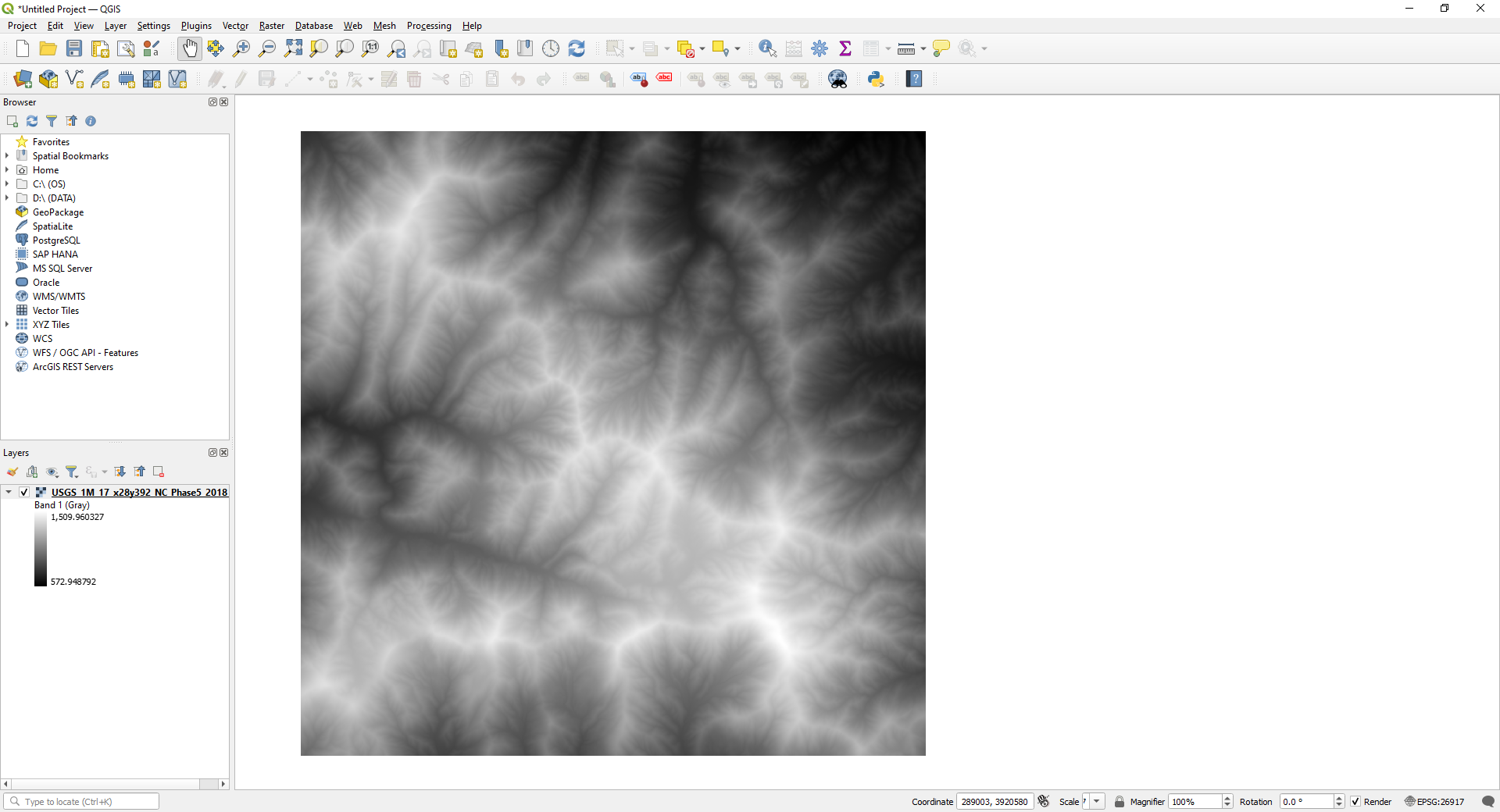Image resolution: width=1500 pixels, height=812 pixels.
Task: Open the MetaSearch globe binoculars icon
Action: 837,79
